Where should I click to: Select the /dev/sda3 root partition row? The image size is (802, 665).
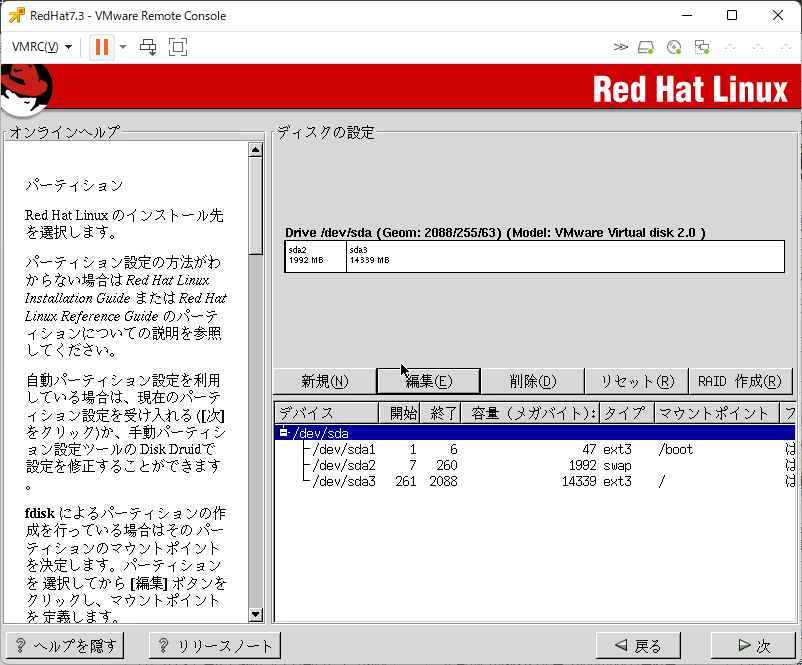click(x=534, y=481)
